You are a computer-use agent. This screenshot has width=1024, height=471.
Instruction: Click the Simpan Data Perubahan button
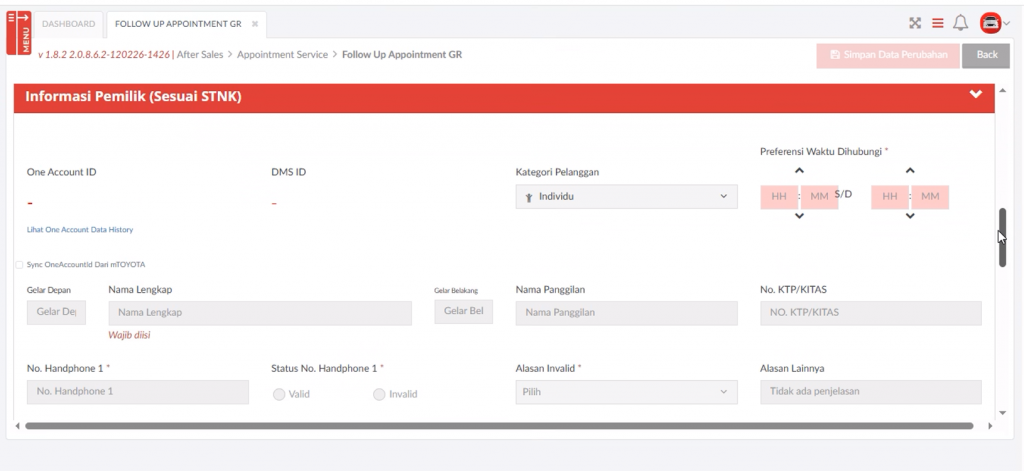click(x=887, y=55)
